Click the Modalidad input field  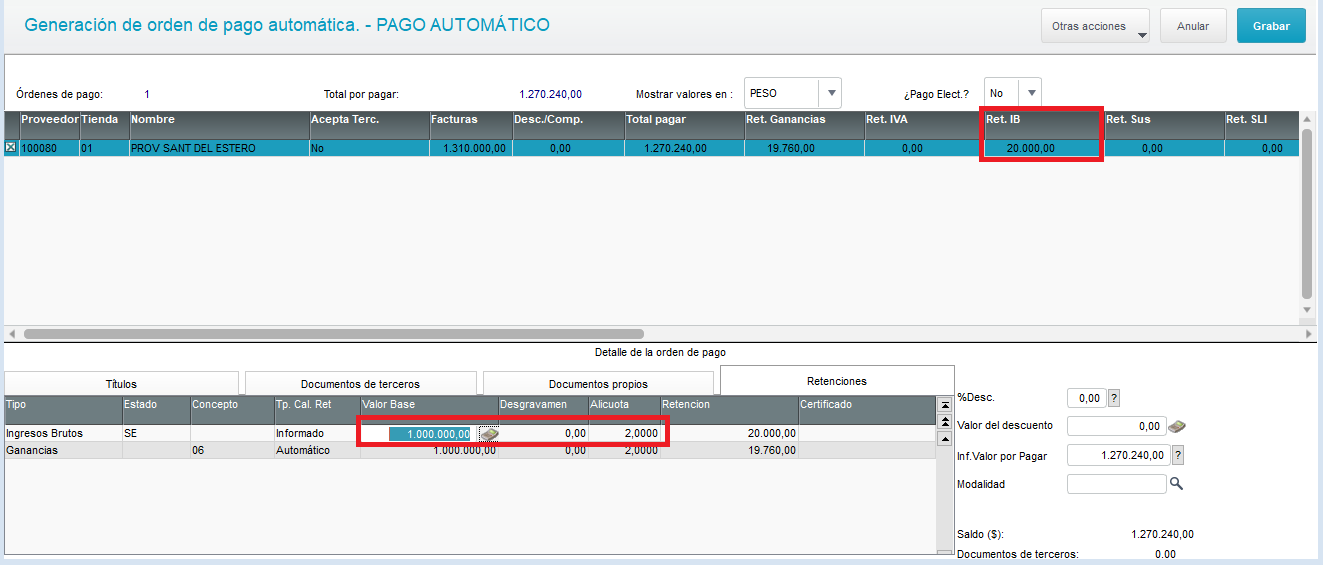(x=1117, y=484)
